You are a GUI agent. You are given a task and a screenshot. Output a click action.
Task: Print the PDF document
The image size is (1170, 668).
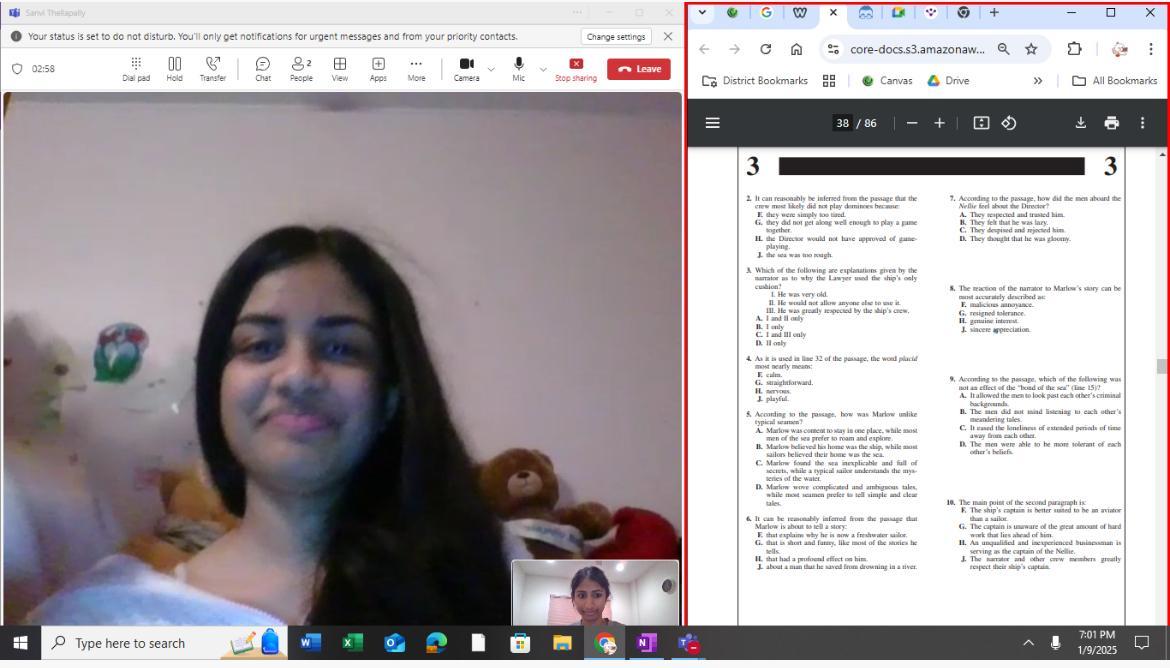click(1112, 123)
